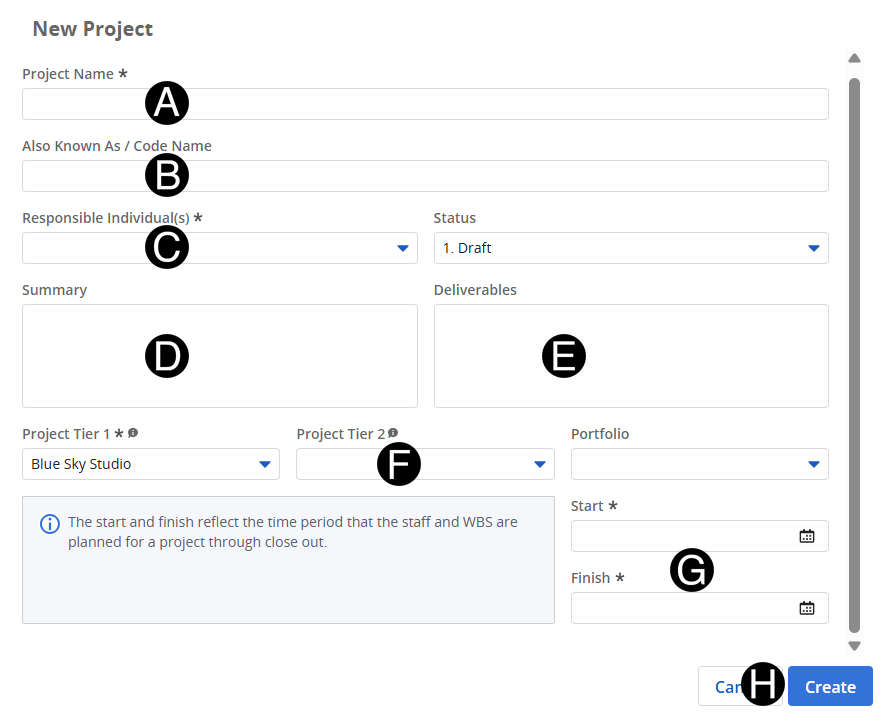The image size is (881, 712).
Task: Click the Project Tier 2 info icon
Action: point(393,433)
